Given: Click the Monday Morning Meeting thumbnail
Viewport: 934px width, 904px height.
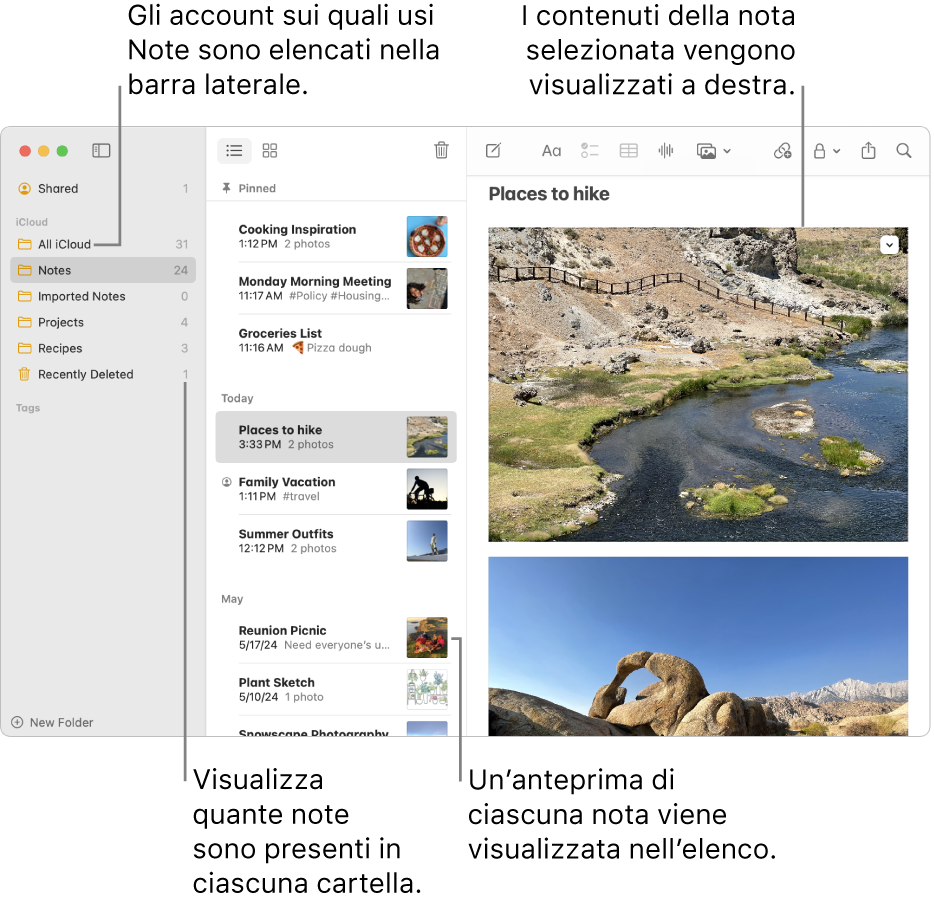Looking at the screenshot, I should (427, 288).
